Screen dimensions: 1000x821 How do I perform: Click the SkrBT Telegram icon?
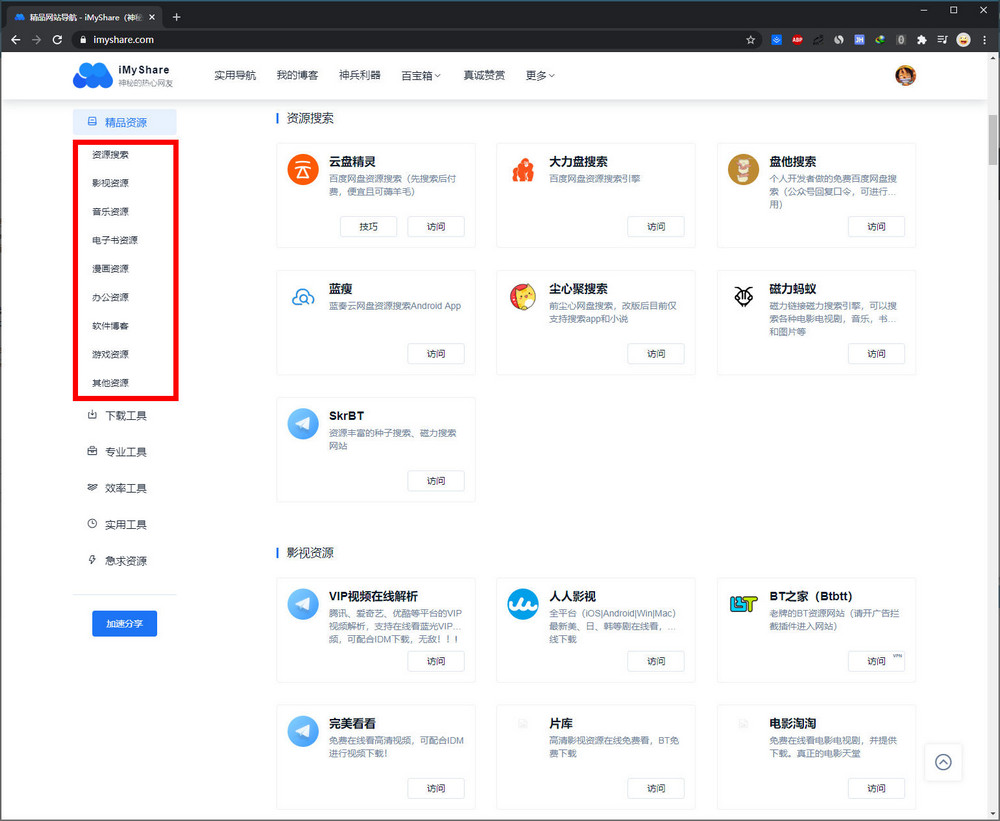303,423
